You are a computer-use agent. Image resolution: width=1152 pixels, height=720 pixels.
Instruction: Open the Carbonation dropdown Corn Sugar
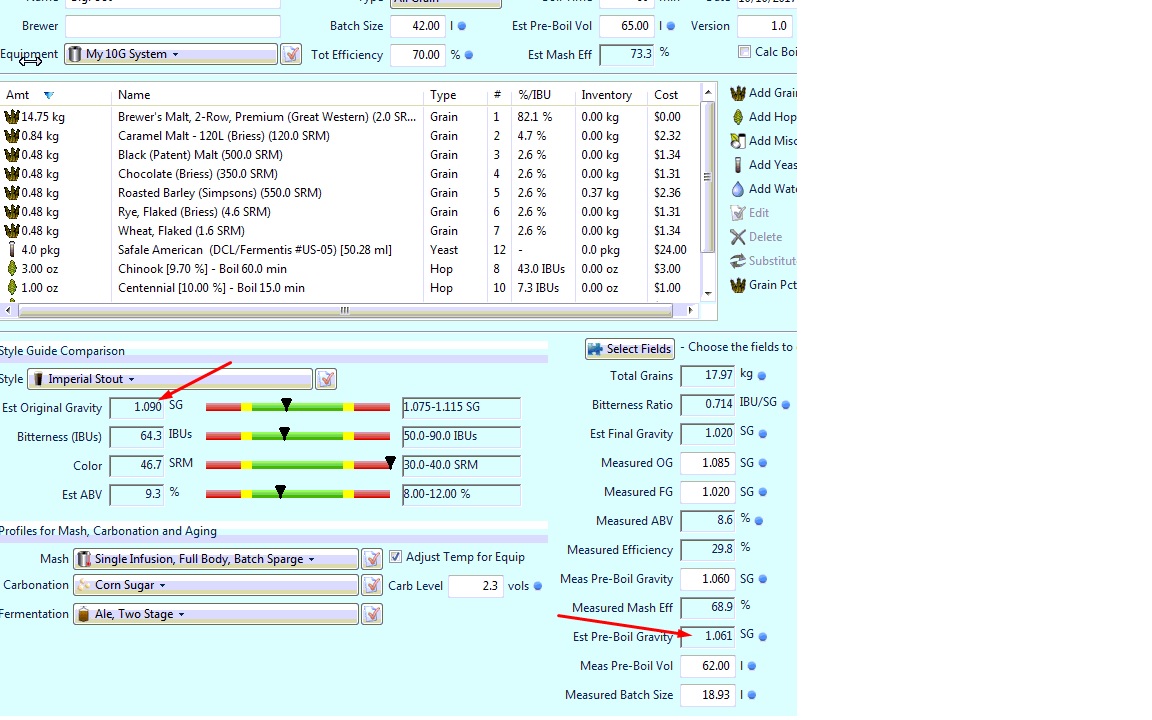(x=216, y=585)
